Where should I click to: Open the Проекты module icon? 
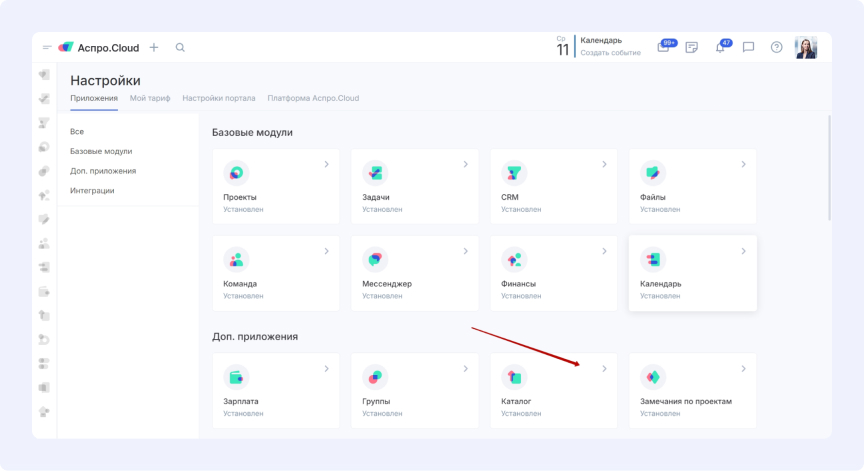pos(236,173)
